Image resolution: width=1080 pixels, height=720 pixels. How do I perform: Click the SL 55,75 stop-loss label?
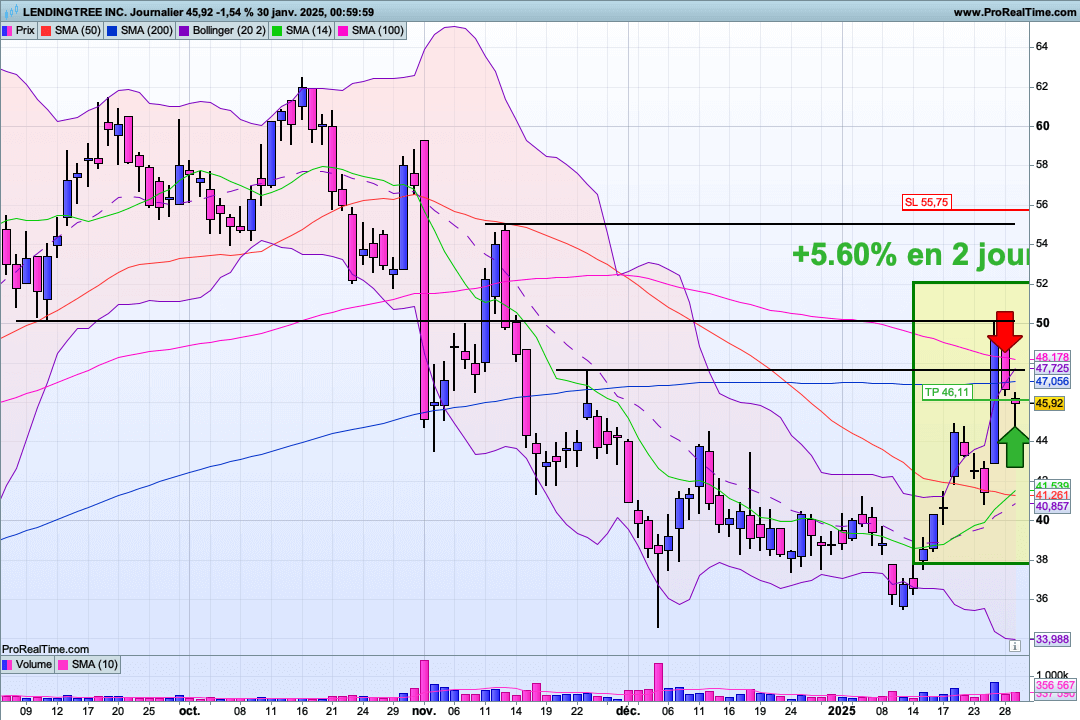click(x=926, y=202)
